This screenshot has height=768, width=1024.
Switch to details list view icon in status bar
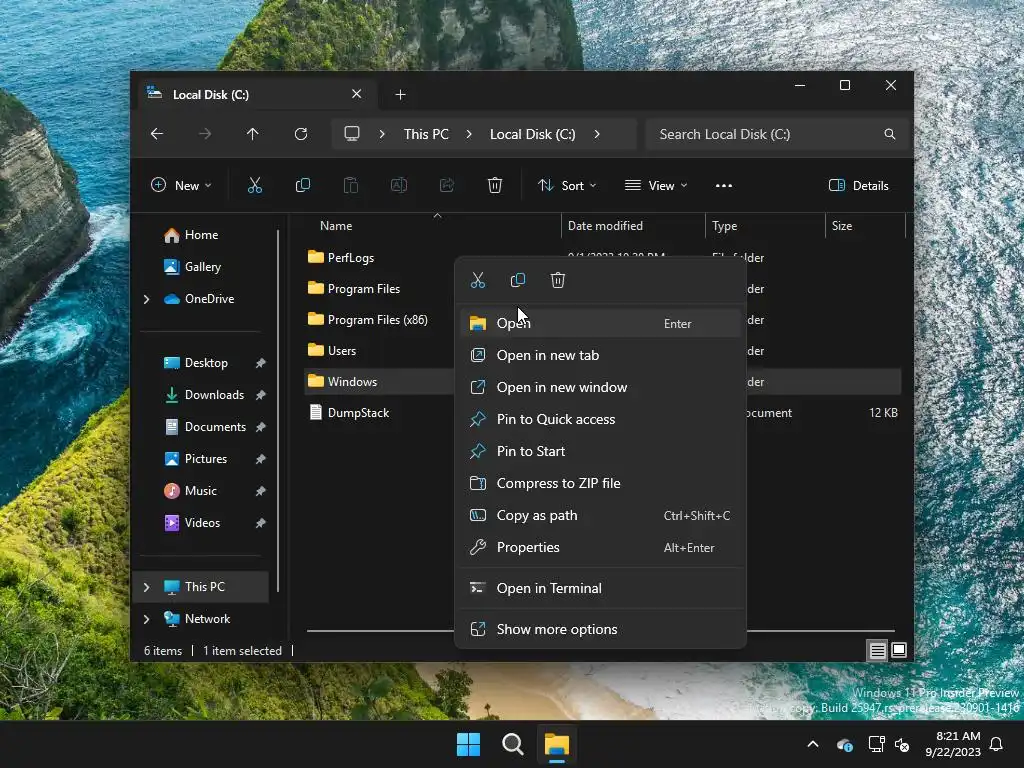coord(877,650)
